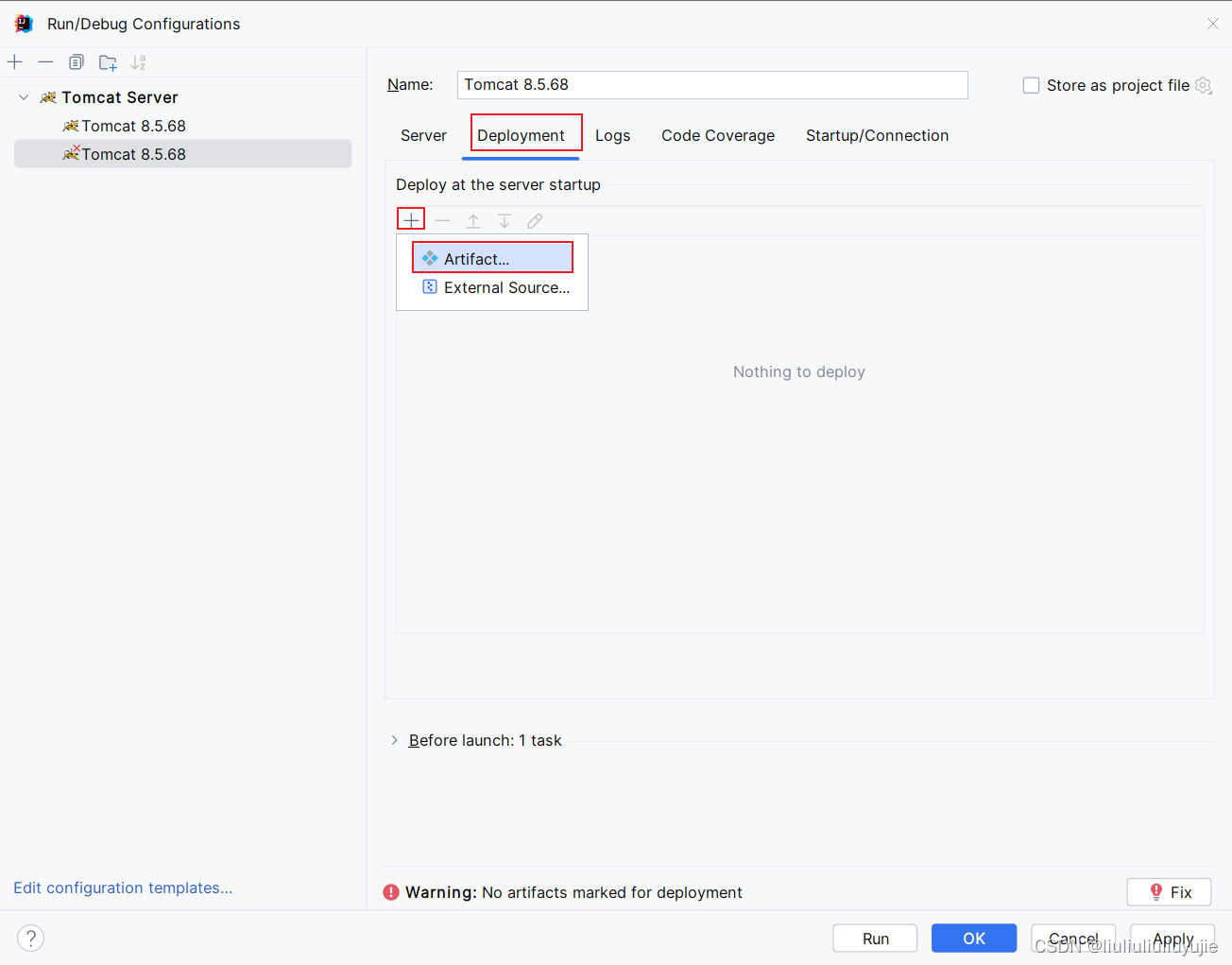This screenshot has height=965, width=1232.
Task: Add new run configuration with plus icon
Action: tap(15, 62)
